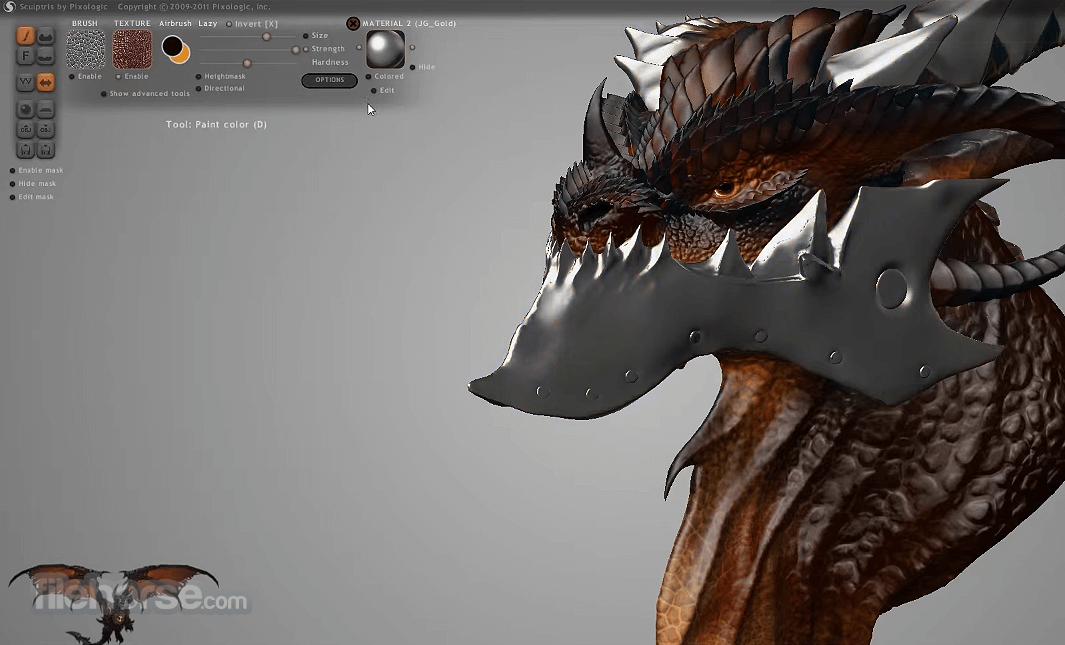Image resolution: width=1065 pixels, height=645 pixels.
Task: Click the Strength slider handle
Action: (295, 50)
